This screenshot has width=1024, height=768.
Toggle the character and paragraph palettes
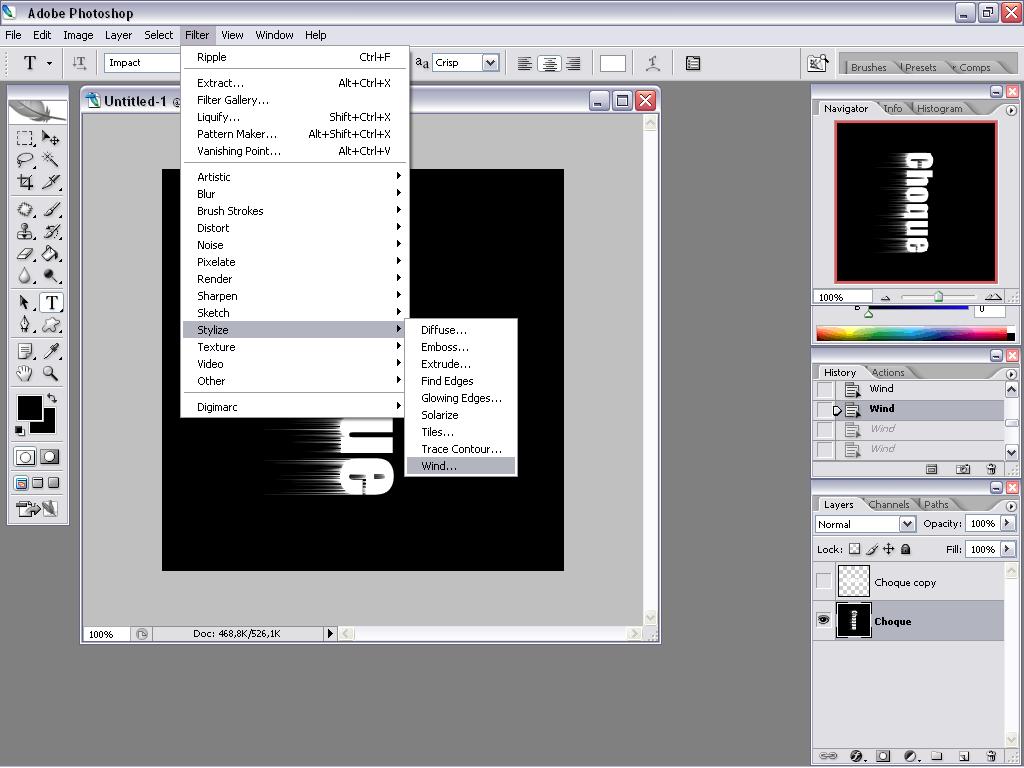coord(693,63)
